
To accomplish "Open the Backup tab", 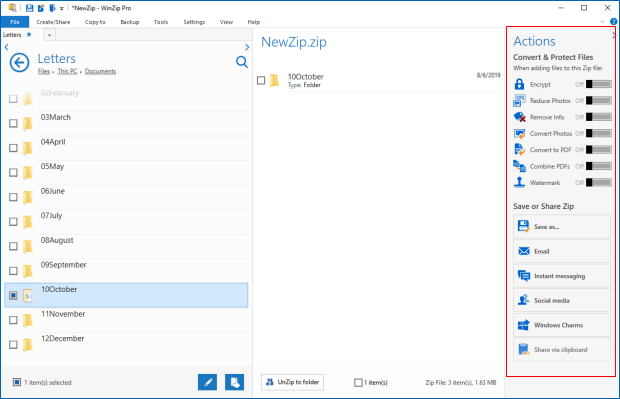I will tap(130, 22).
